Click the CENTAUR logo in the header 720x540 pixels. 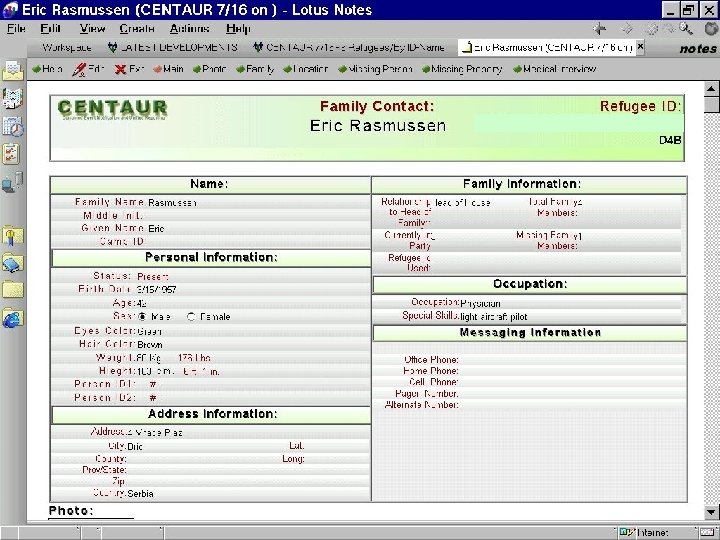(x=112, y=109)
